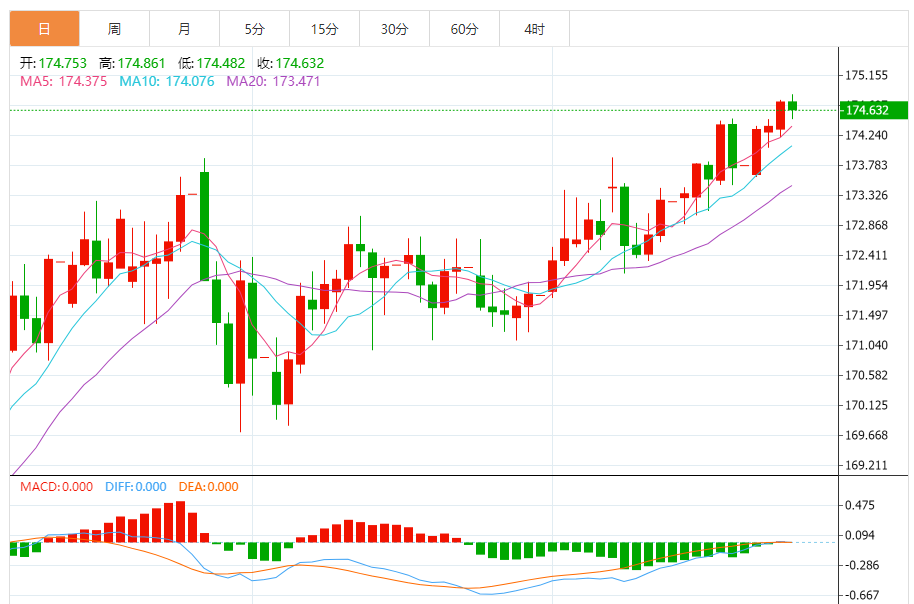Screen dimensions: 914x604
Task: Click the MA20: 173.471 label
Action: (x=273, y=81)
